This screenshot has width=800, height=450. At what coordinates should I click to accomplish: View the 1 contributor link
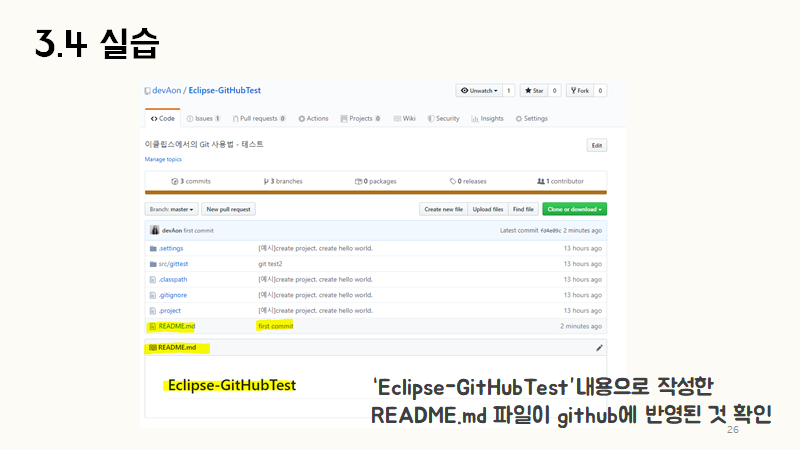point(560,181)
